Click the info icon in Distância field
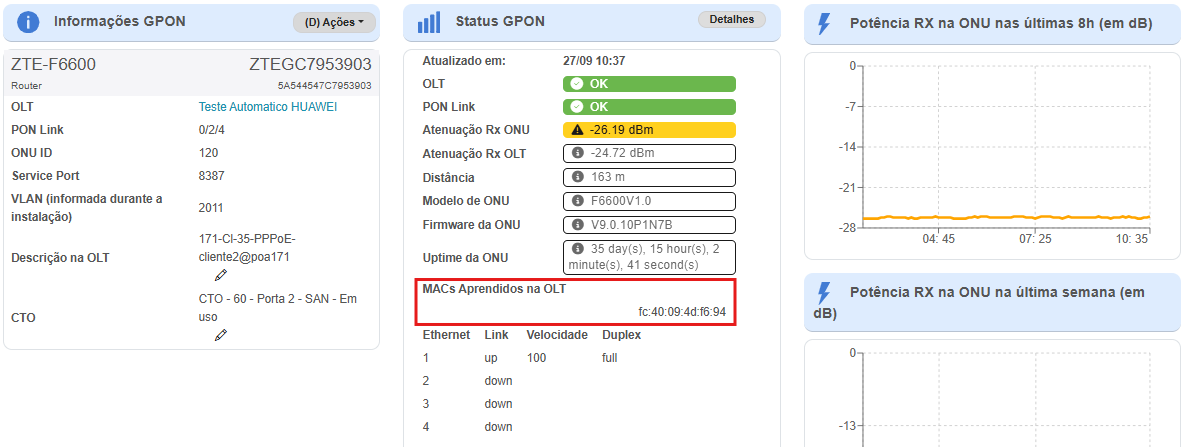 coord(577,177)
